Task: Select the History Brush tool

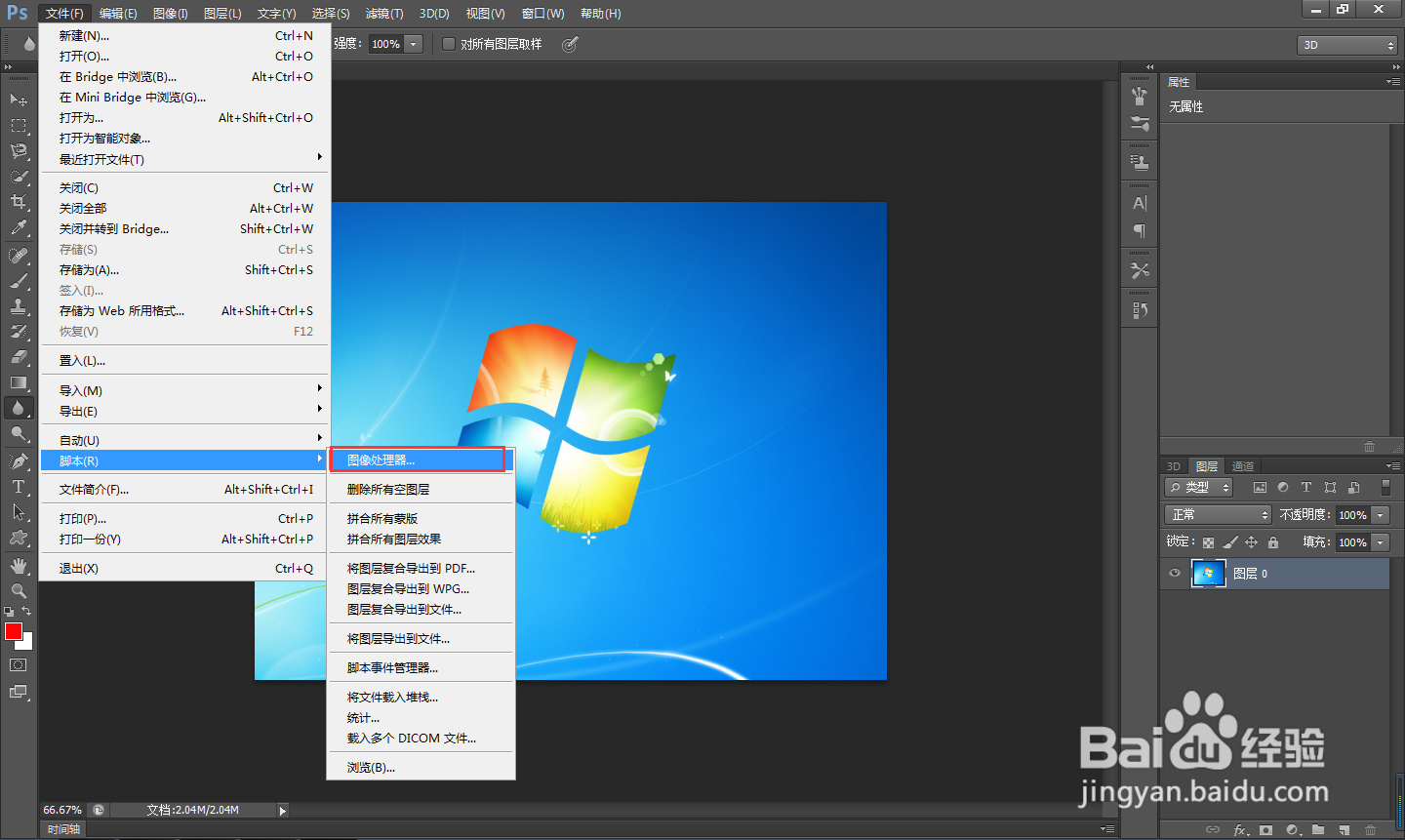Action: pos(19,332)
